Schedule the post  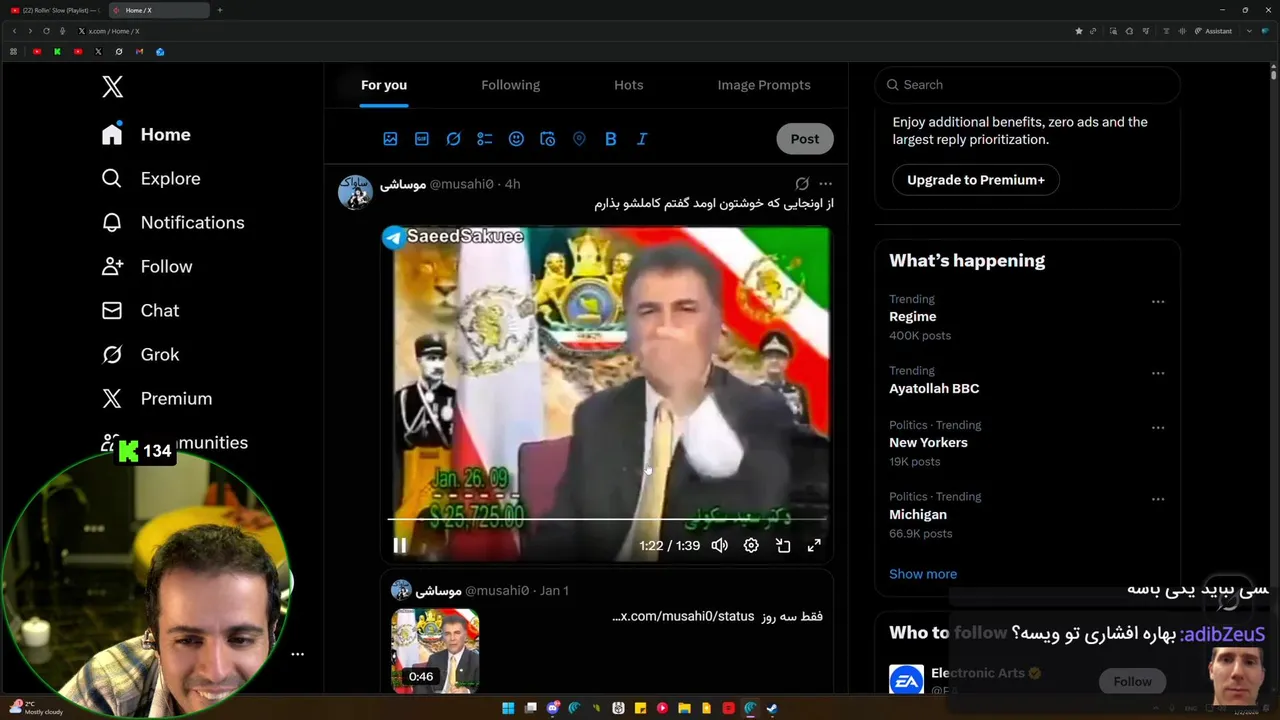(x=548, y=139)
